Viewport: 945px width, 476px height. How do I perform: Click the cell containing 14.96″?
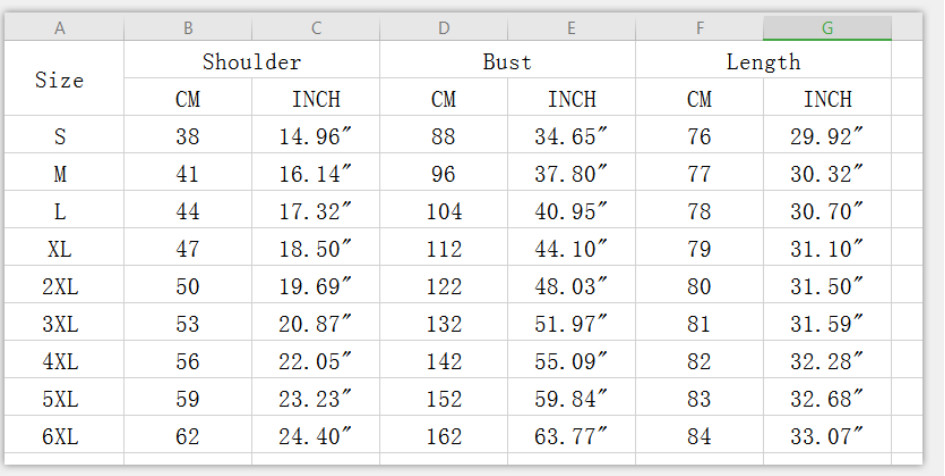point(316,137)
